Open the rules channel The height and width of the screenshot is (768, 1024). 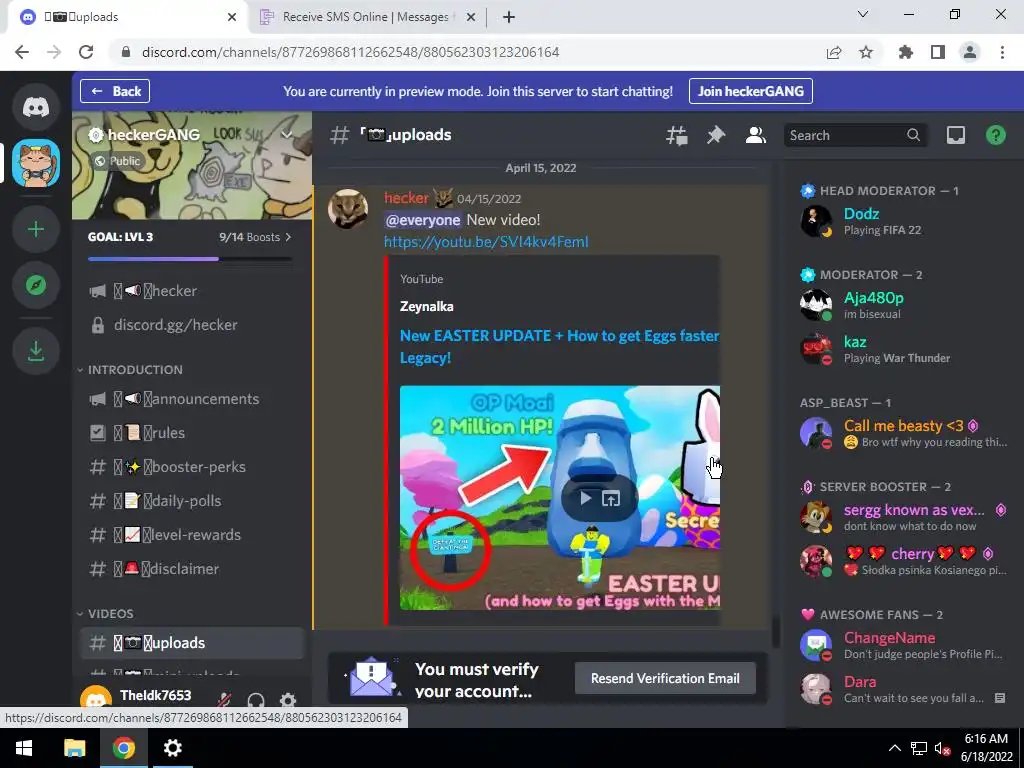pos(192,433)
